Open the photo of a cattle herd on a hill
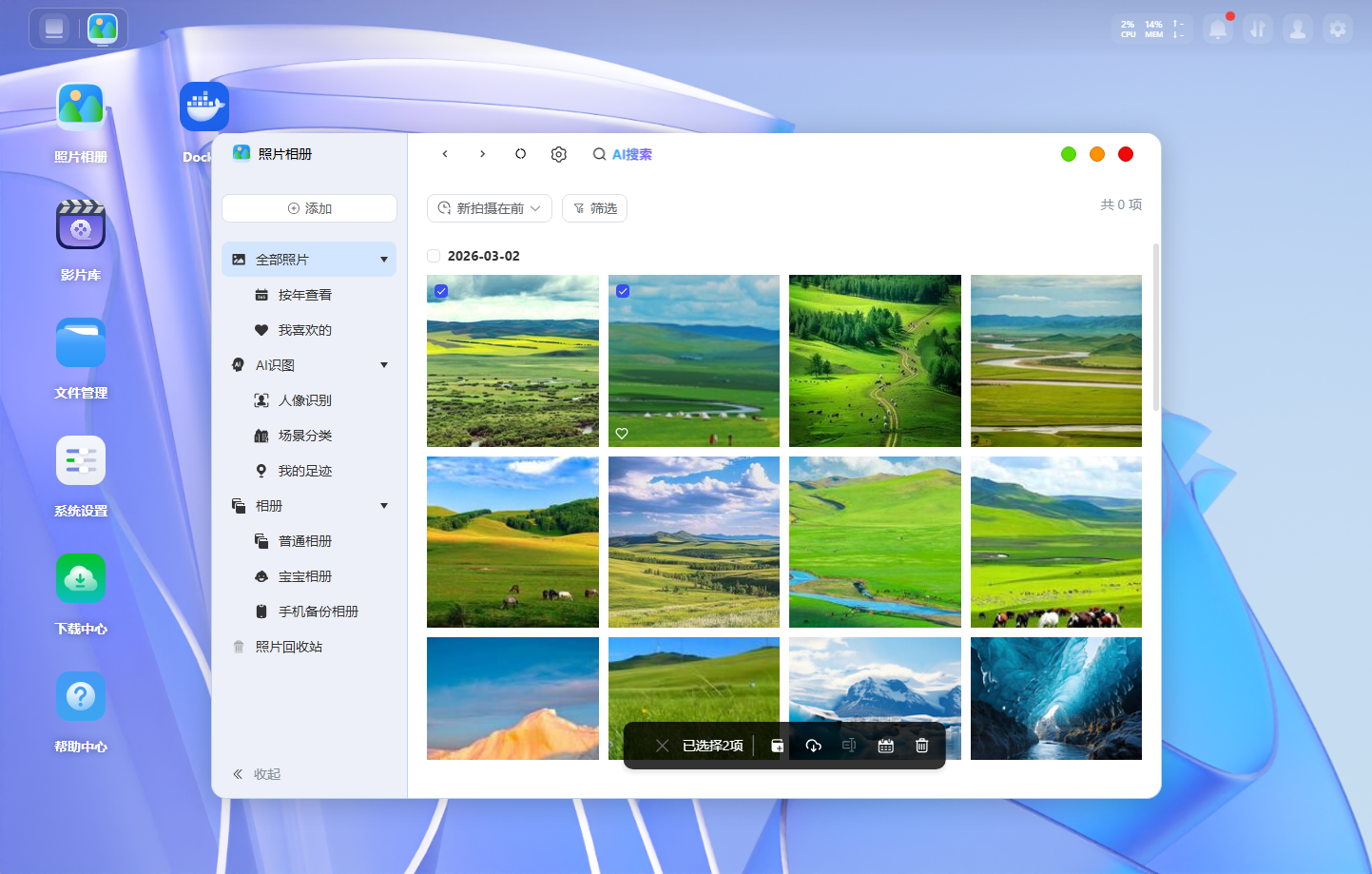1372x874 pixels. pos(1056,542)
